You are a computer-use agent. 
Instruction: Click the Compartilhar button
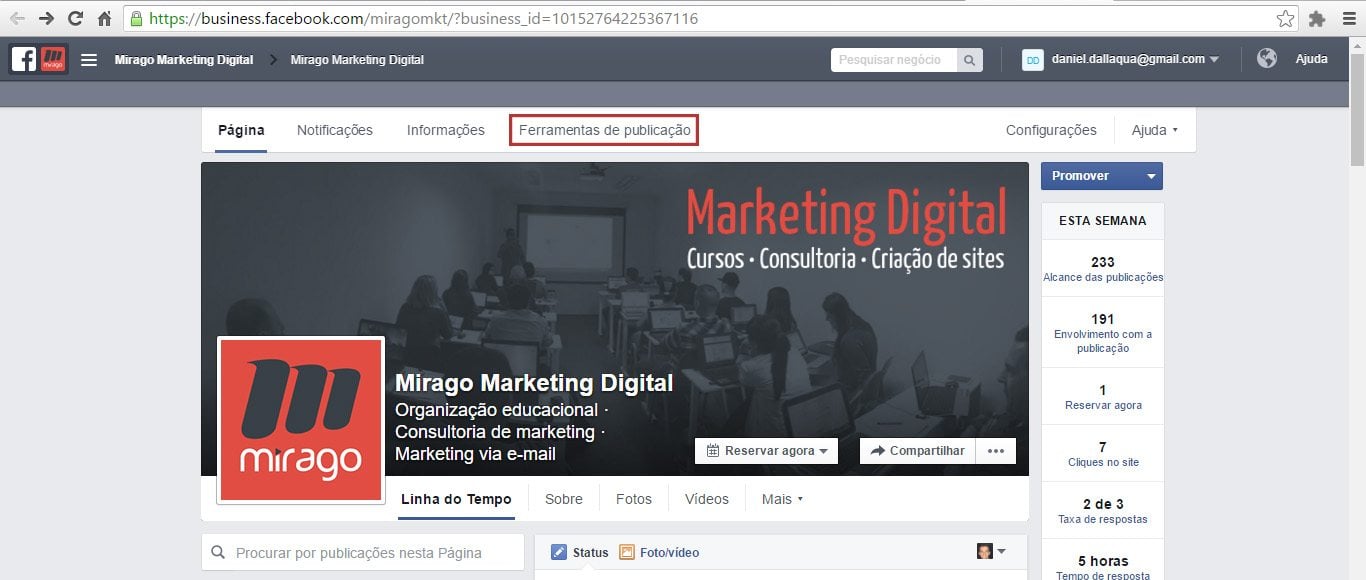[917, 451]
